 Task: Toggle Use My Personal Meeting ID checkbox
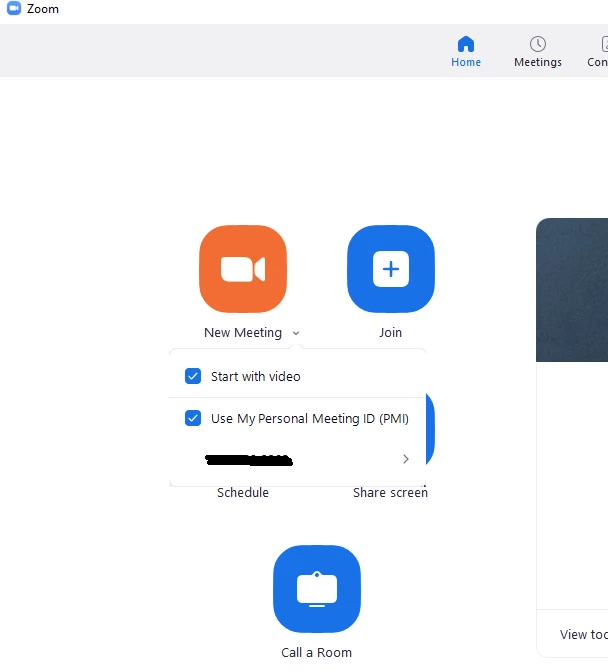click(x=193, y=418)
